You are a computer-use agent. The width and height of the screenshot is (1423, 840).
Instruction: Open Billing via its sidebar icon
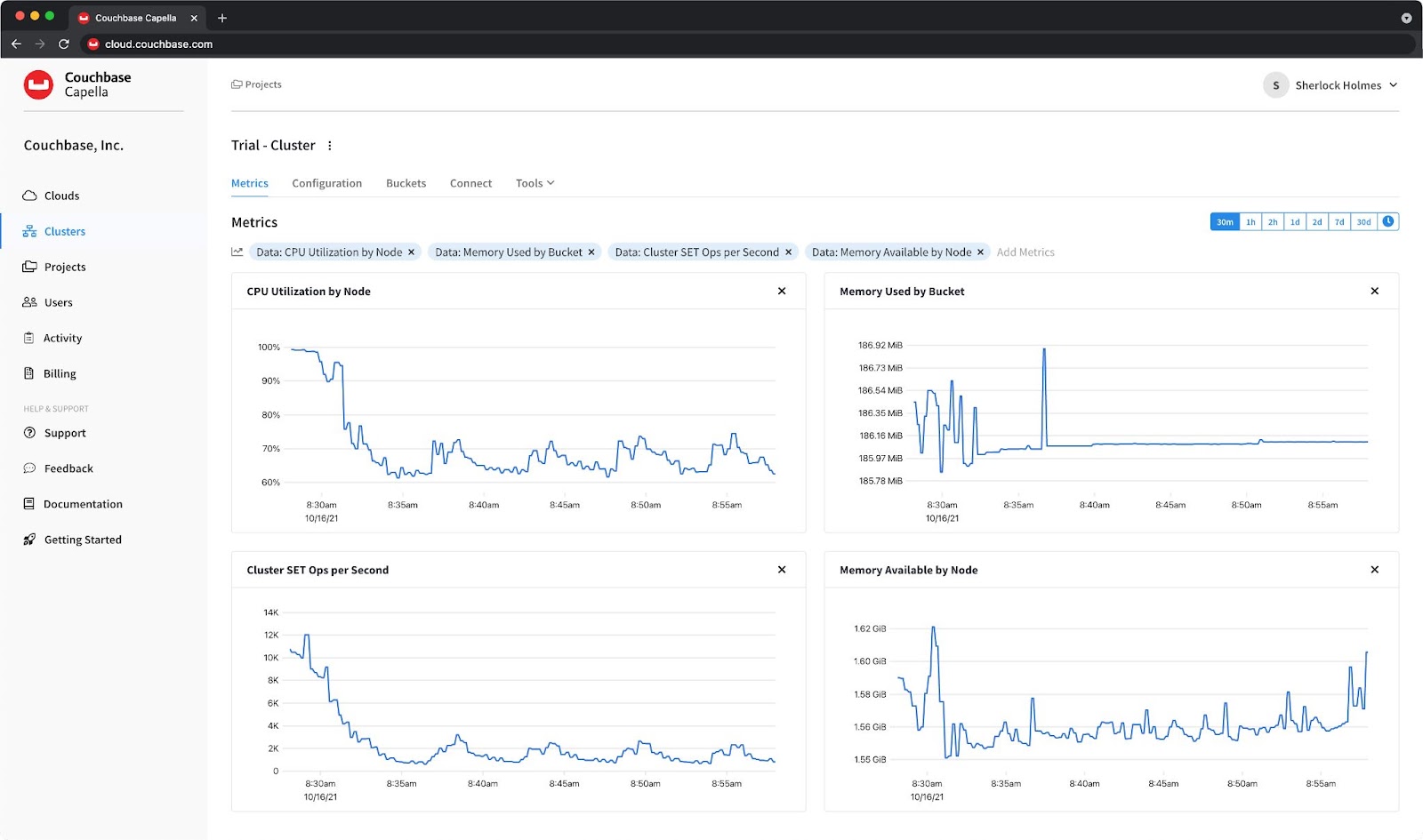click(x=29, y=373)
